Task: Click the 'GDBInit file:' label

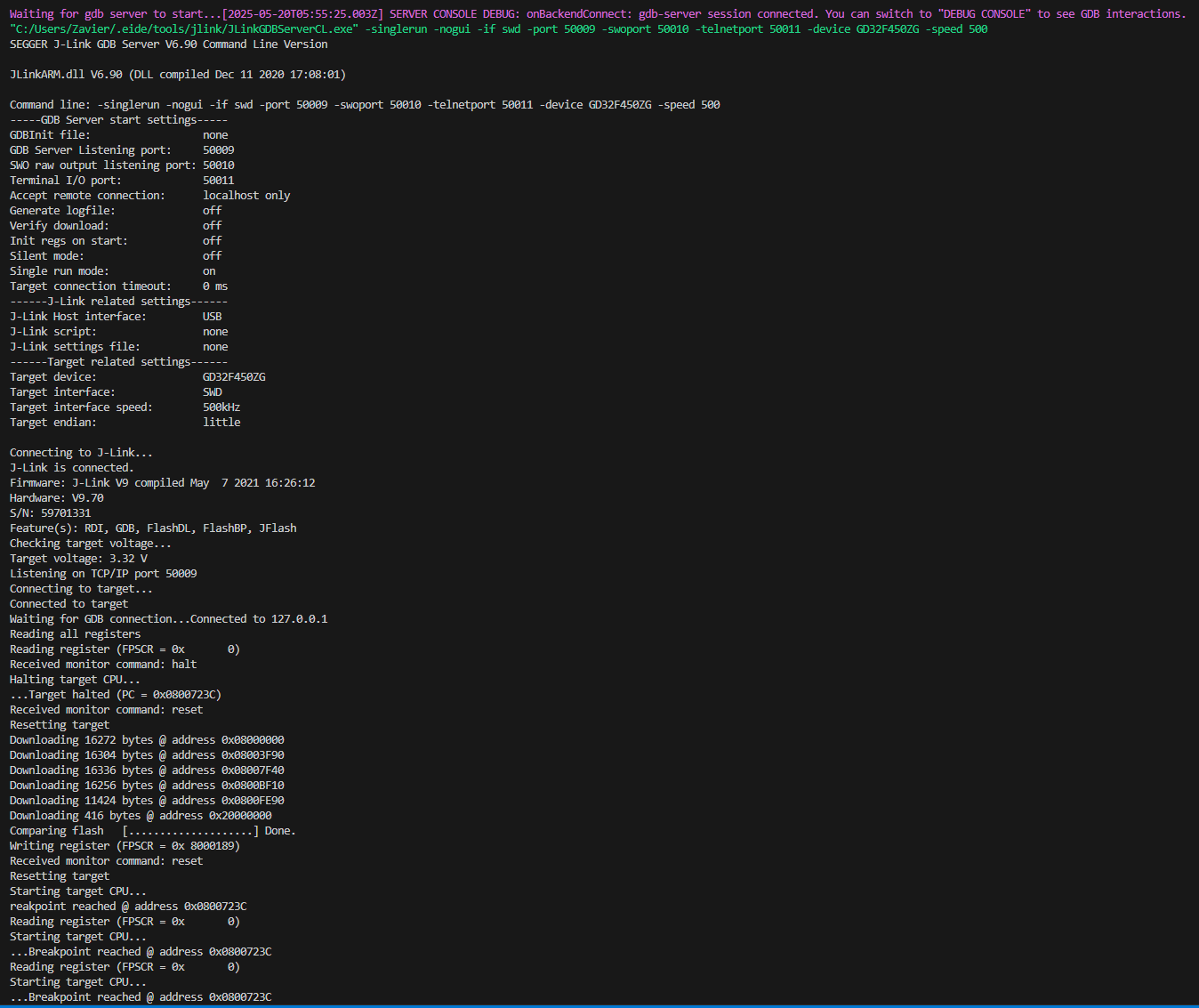Action: click(50, 135)
